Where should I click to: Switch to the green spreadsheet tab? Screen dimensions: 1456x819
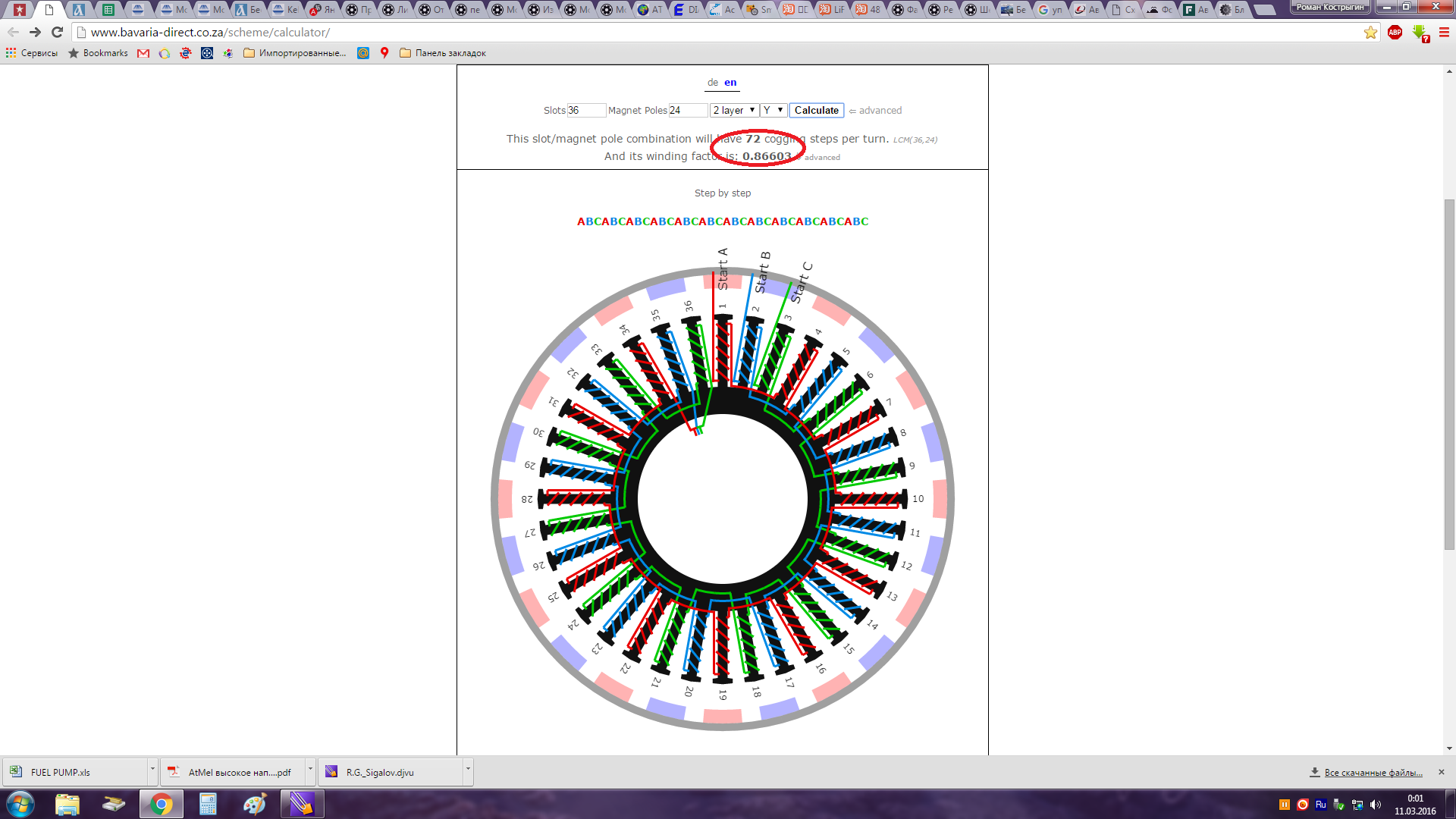click(108, 10)
